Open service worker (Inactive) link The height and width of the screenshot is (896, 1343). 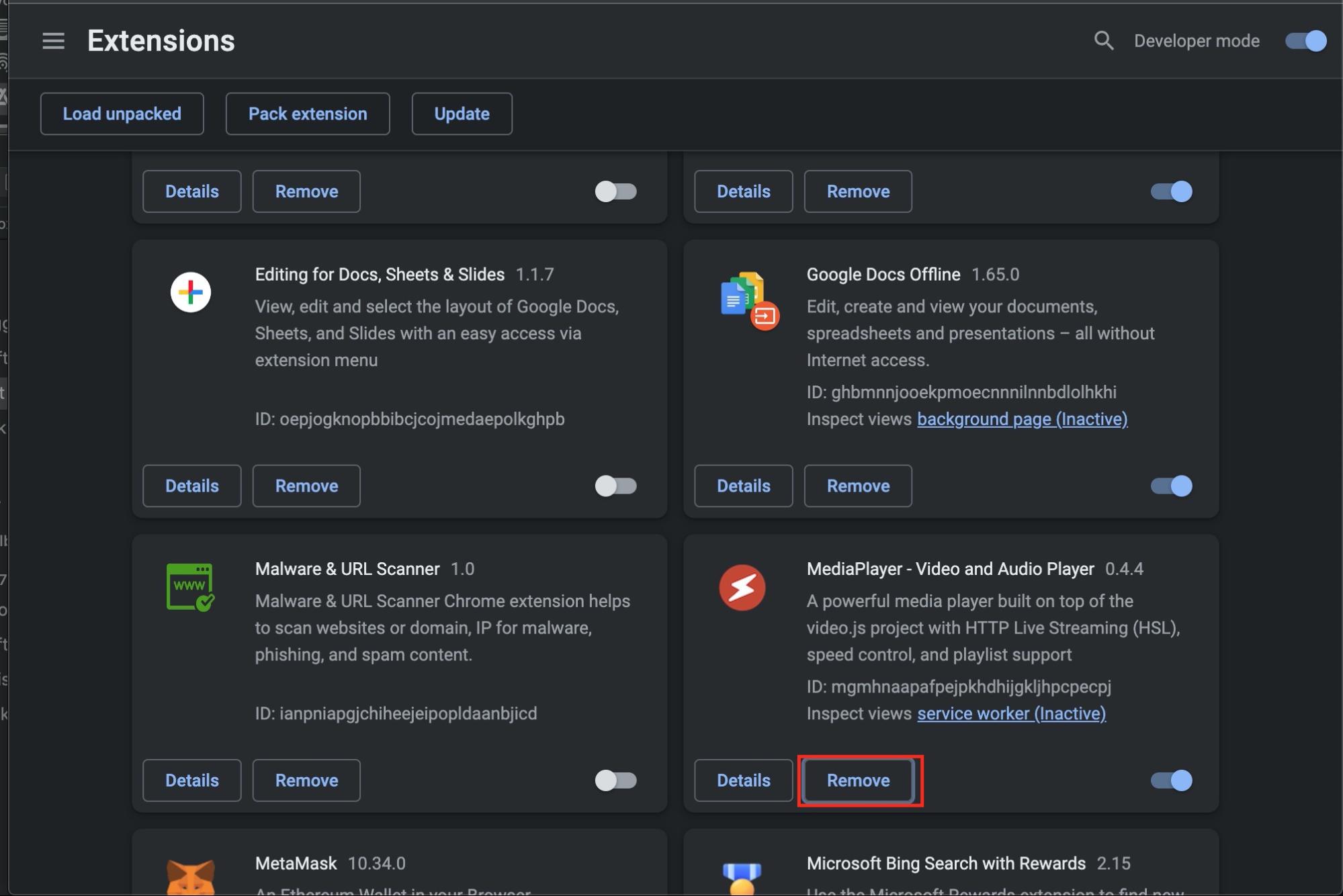tap(1012, 713)
